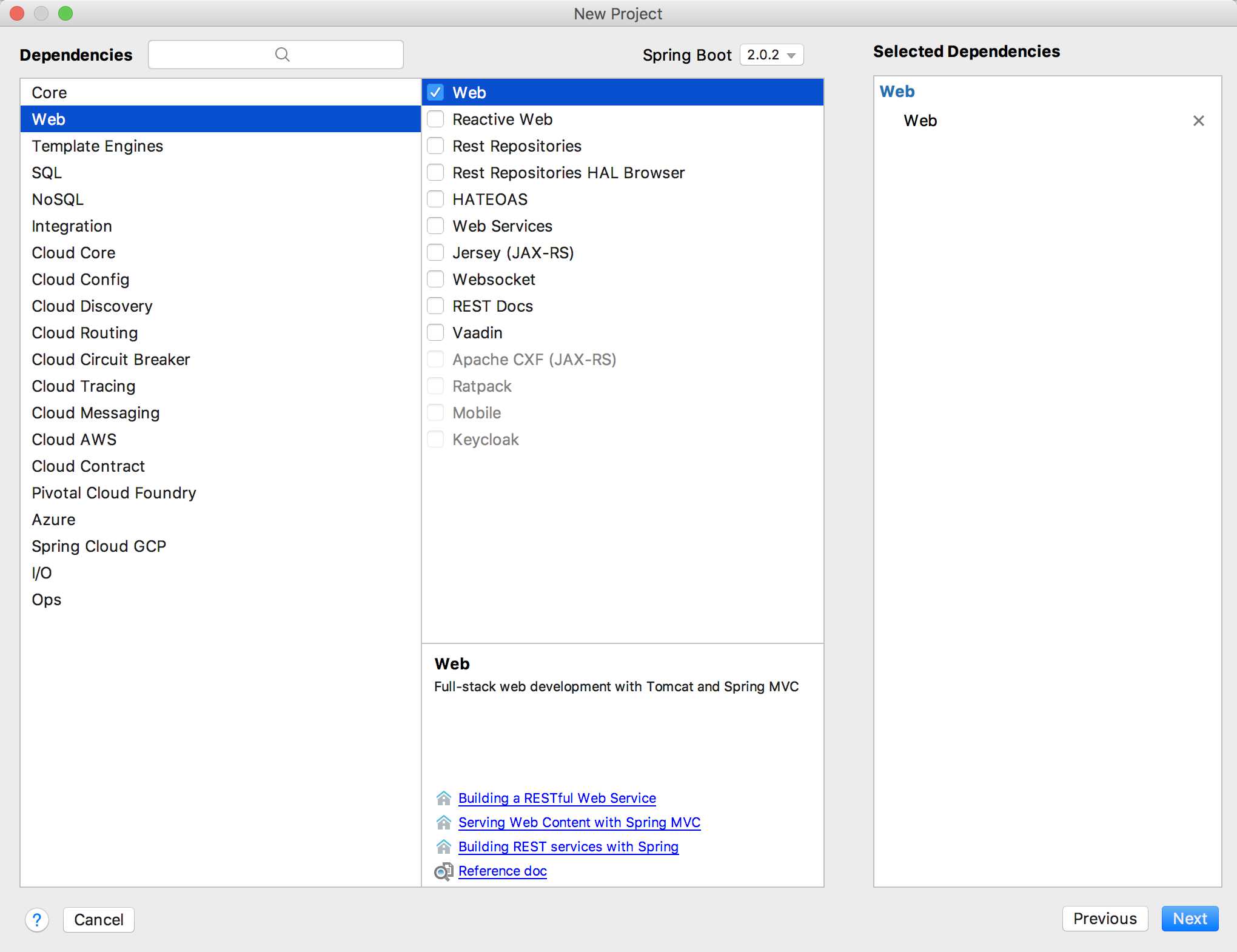
Task: Toggle the Web checkbox to deselect it
Action: pyautogui.click(x=436, y=92)
